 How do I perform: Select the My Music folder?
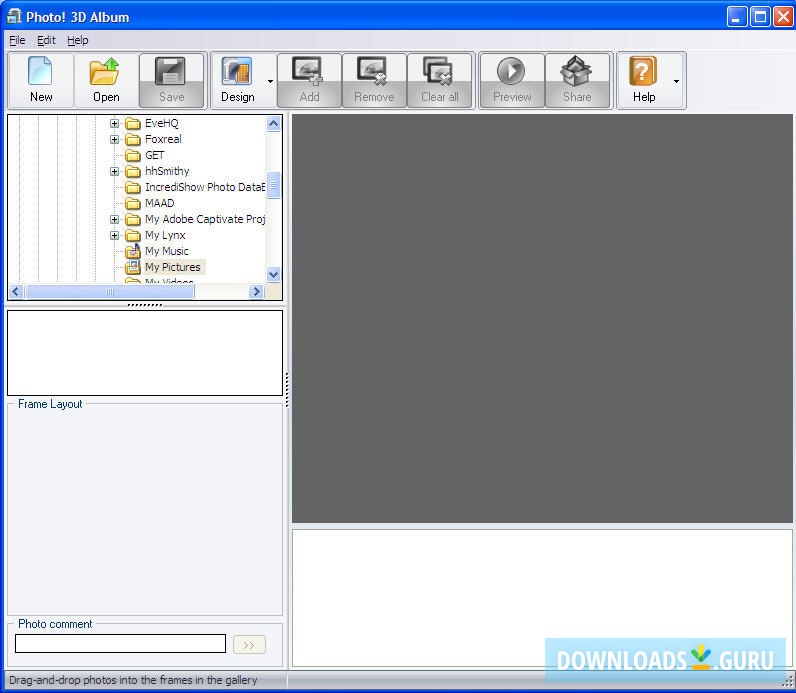167,251
